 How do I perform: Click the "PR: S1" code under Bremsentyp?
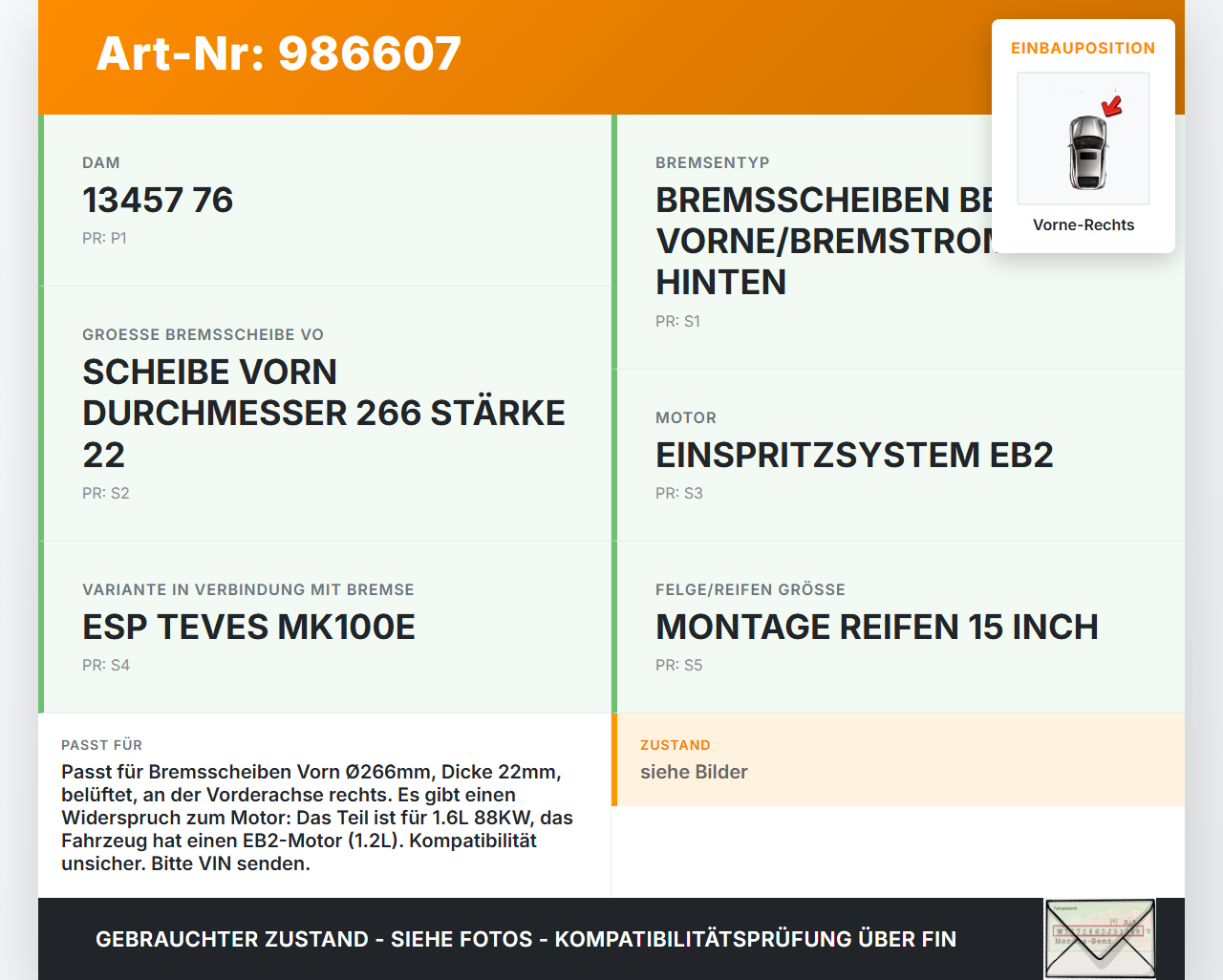(677, 322)
